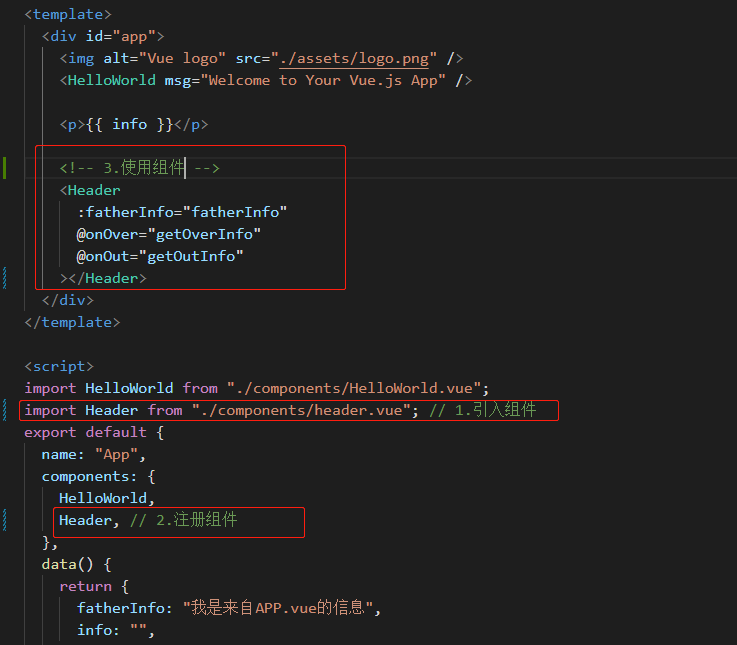The width and height of the screenshot is (737, 645).
Task: Click the info: "" property line
Action: click(116, 630)
